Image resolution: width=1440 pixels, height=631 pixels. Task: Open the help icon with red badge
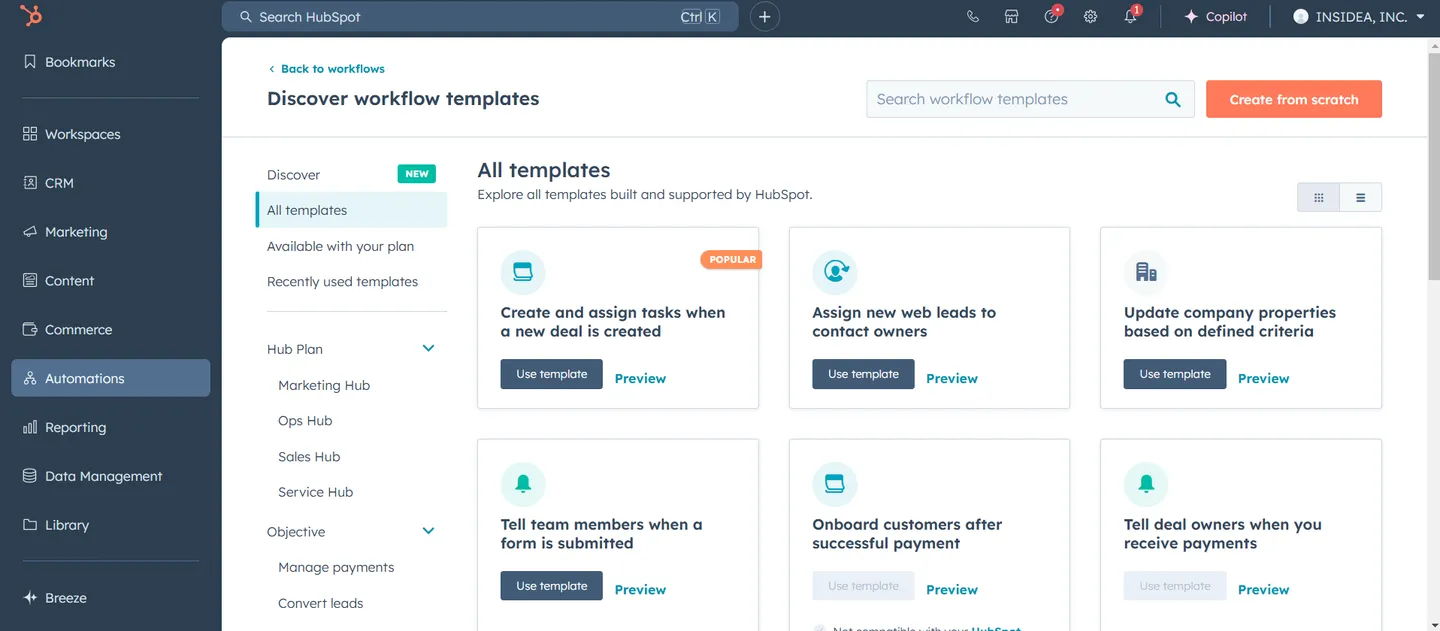pos(1052,16)
